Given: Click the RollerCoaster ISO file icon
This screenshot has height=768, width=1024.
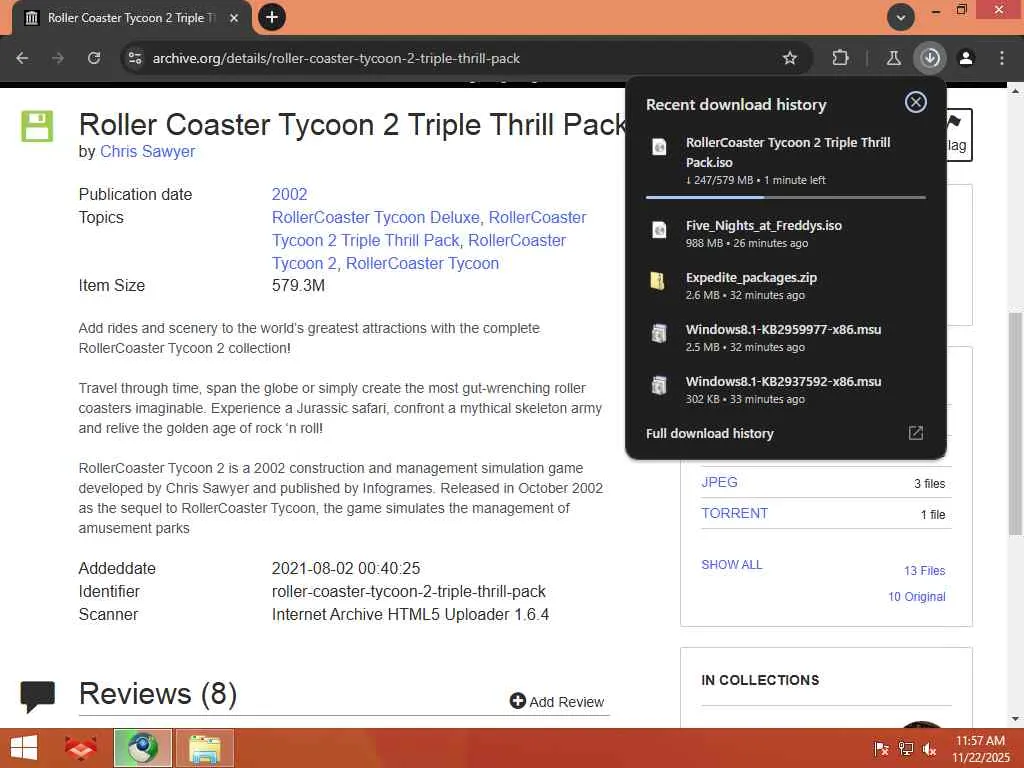Looking at the screenshot, I should click(660, 147).
